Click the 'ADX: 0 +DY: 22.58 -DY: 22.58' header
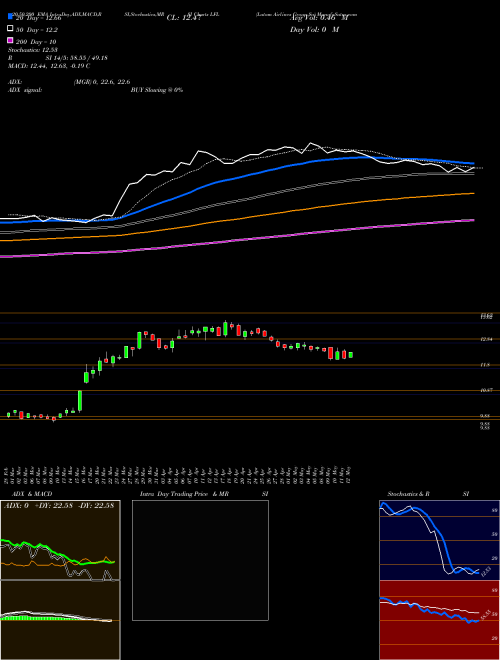Image resolution: width=500 pixels, height=660 pixels. coord(59,506)
